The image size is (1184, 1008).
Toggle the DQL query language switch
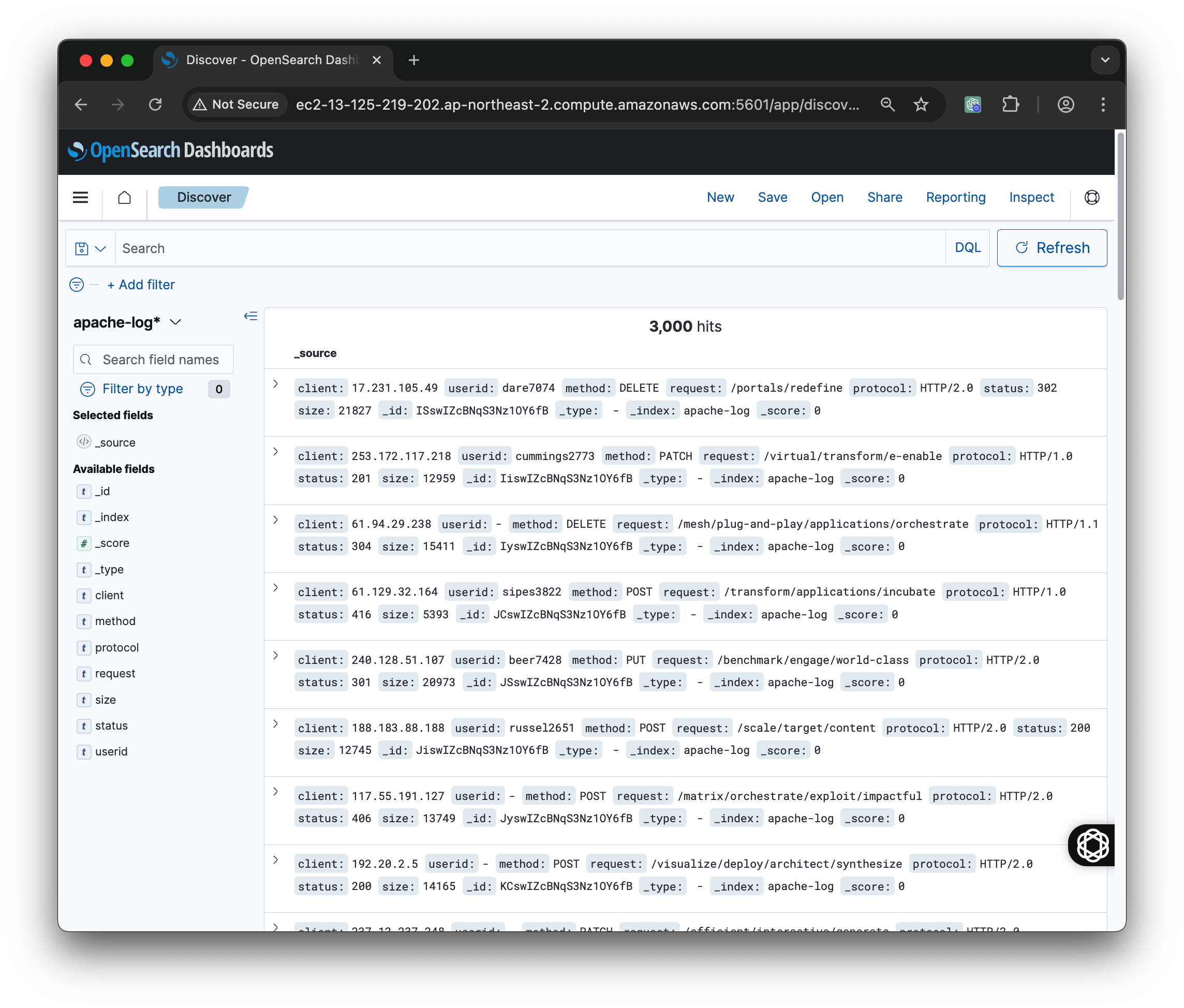pyautogui.click(x=967, y=248)
